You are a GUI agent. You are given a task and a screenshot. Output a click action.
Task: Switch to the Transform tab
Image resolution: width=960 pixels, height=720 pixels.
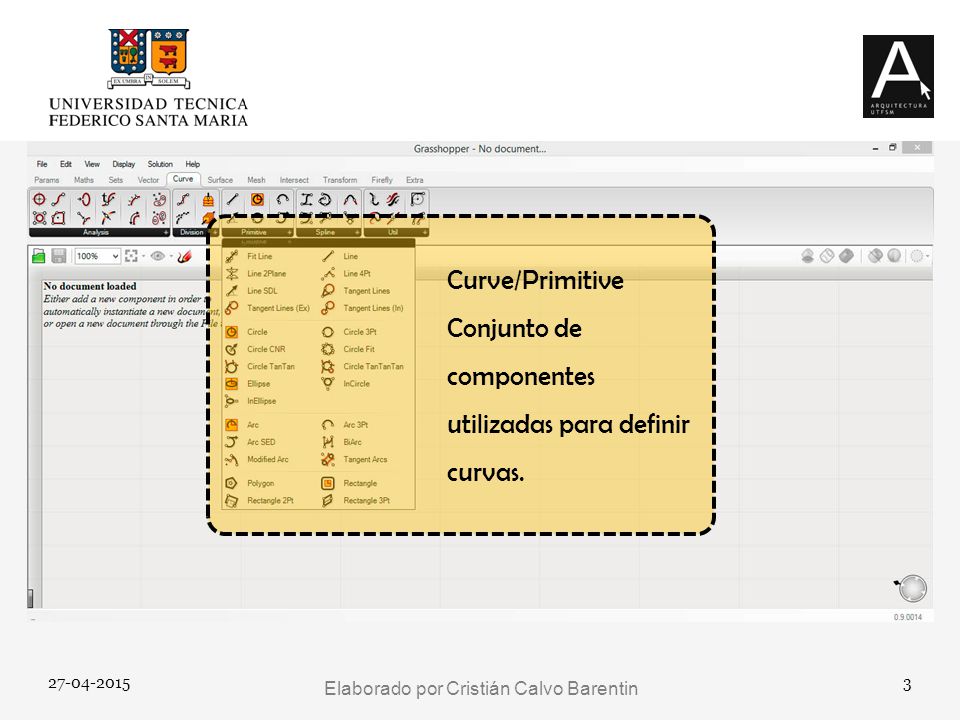coord(340,180)
